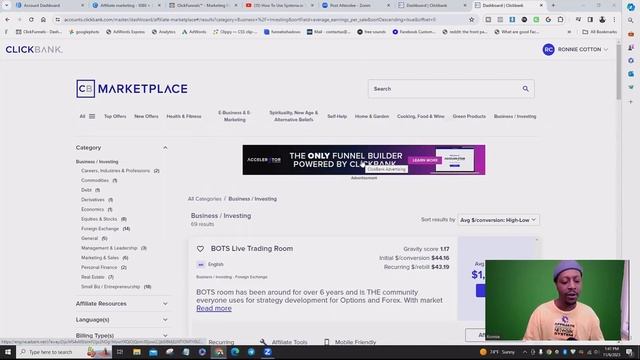Open a new browser tab with plus
Viewport: 640px width, 360px height.
coord(553,5)
